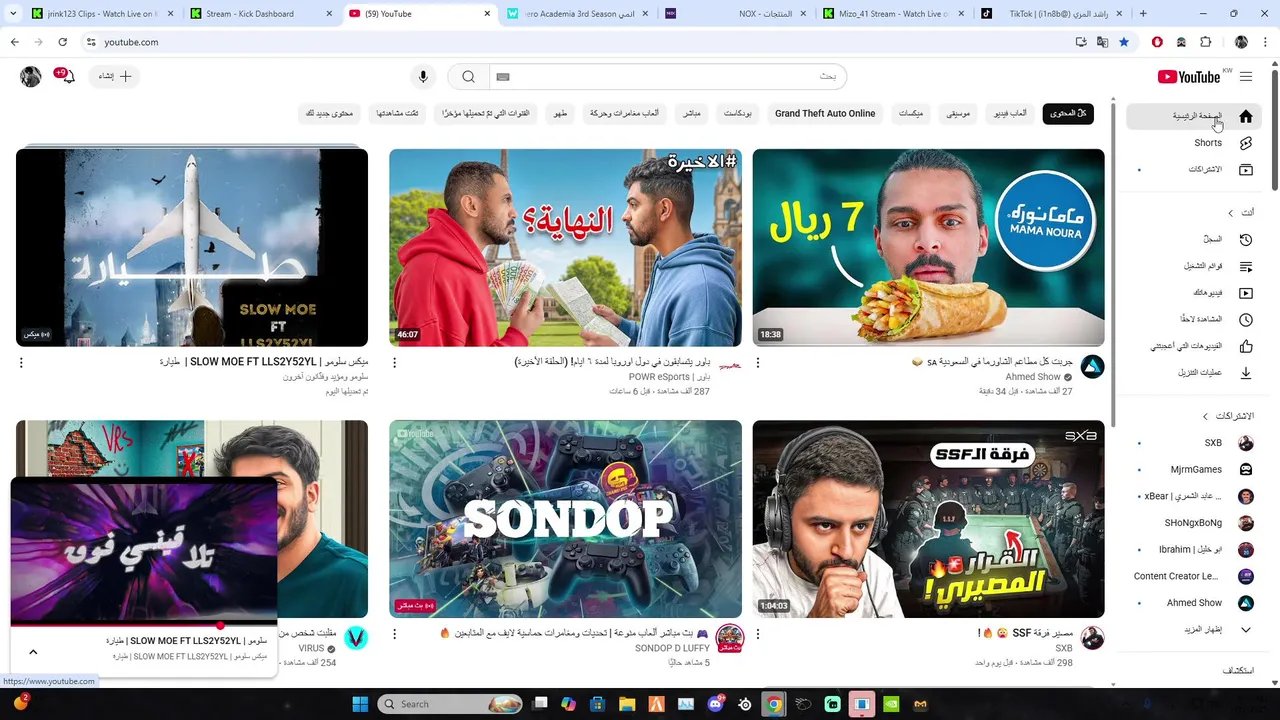
Task: Open Liked videos thumbs-up icon
Action: 1246,346
